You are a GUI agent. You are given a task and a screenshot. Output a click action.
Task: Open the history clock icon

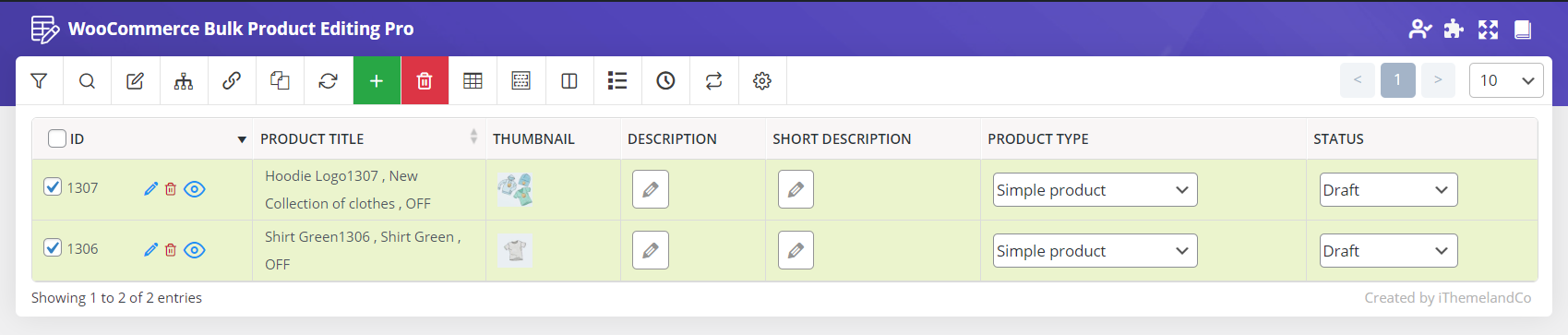tap(665, 80)
